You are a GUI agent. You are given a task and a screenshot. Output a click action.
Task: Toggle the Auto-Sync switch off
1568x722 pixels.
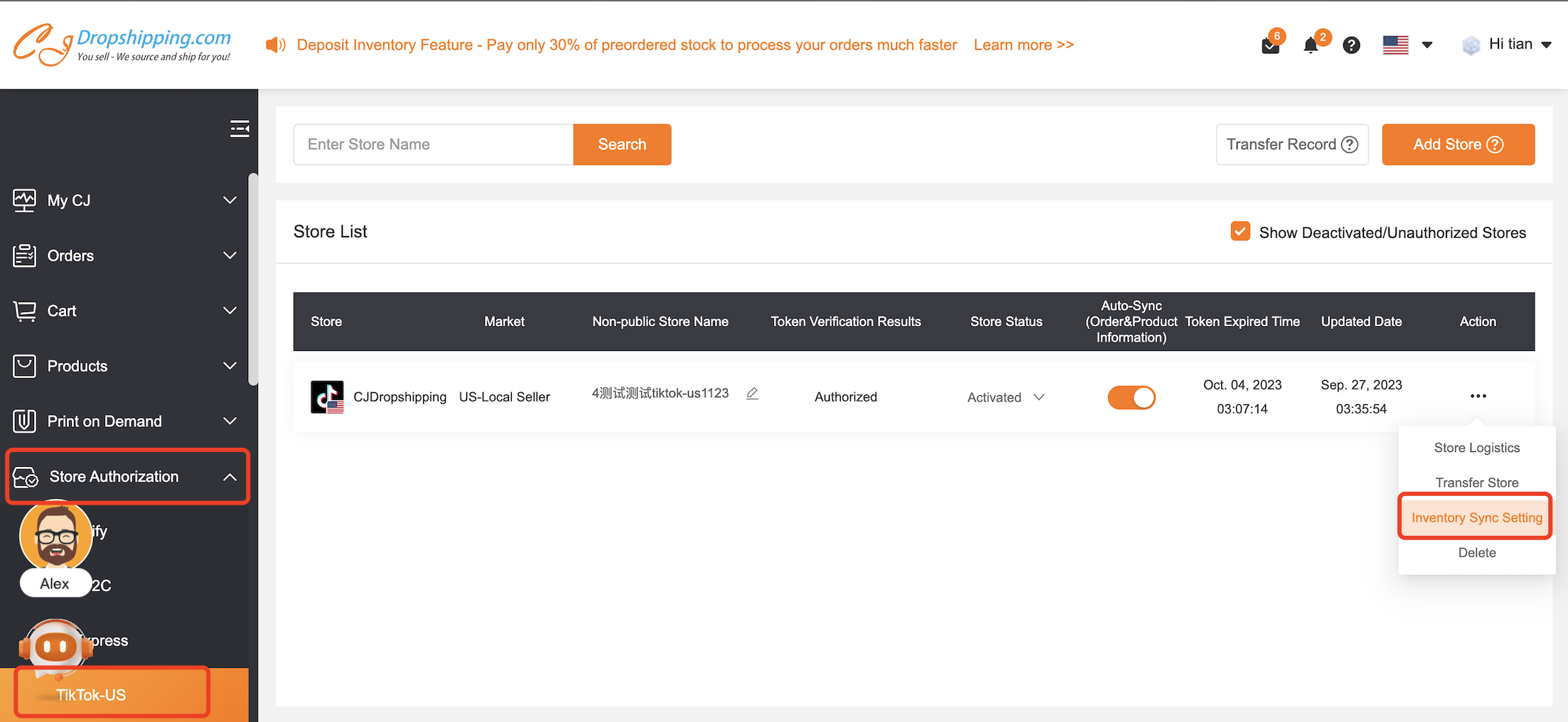coord(1131,397)
